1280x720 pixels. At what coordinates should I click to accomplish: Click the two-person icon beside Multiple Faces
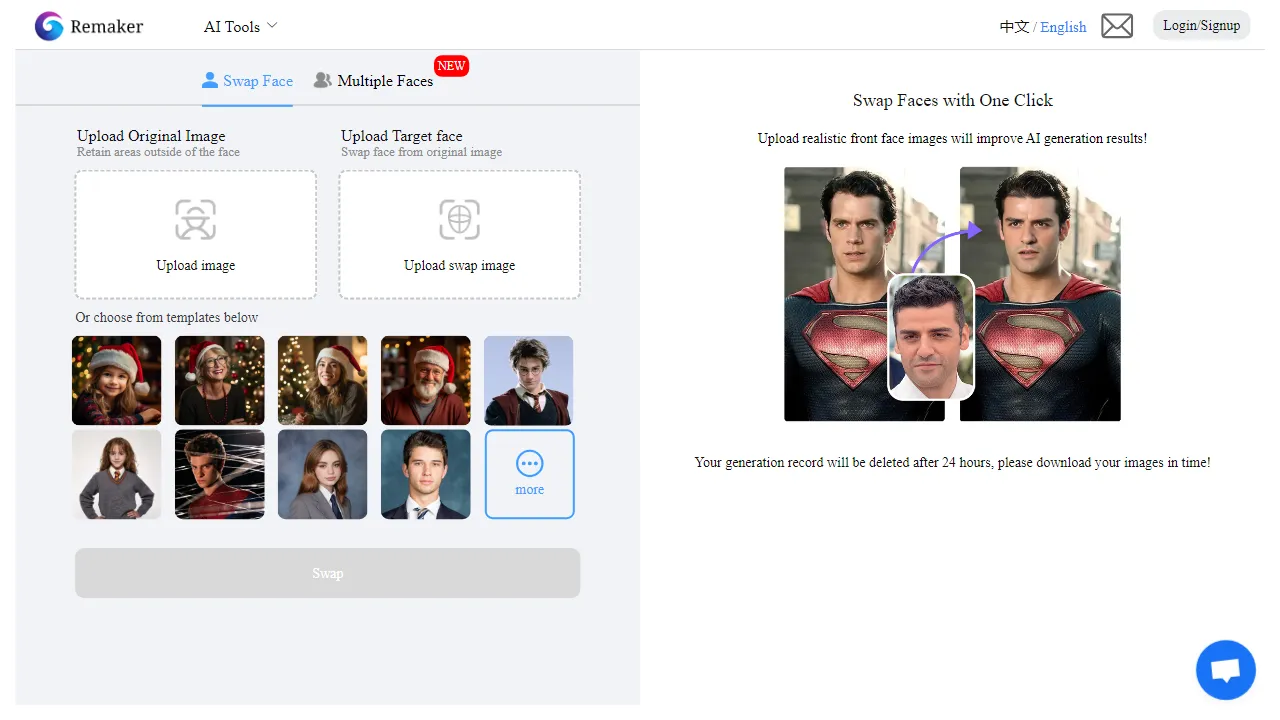(323, 80)
